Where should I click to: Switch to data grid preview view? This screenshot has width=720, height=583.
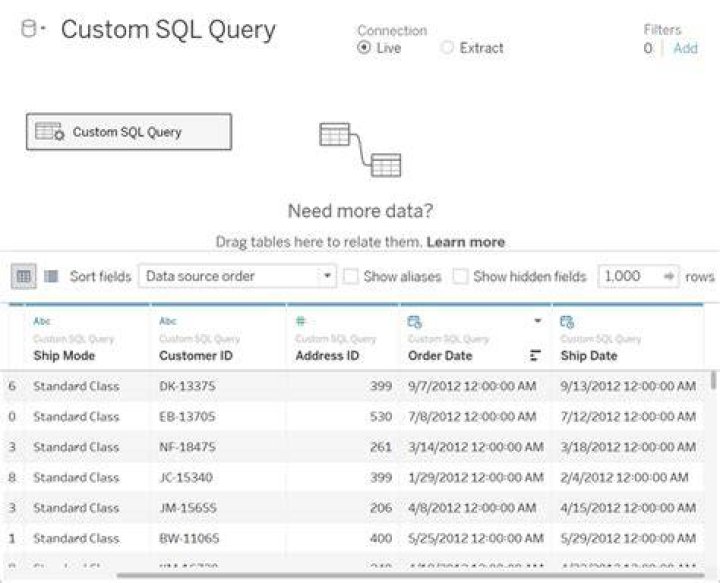coord(23,276)
